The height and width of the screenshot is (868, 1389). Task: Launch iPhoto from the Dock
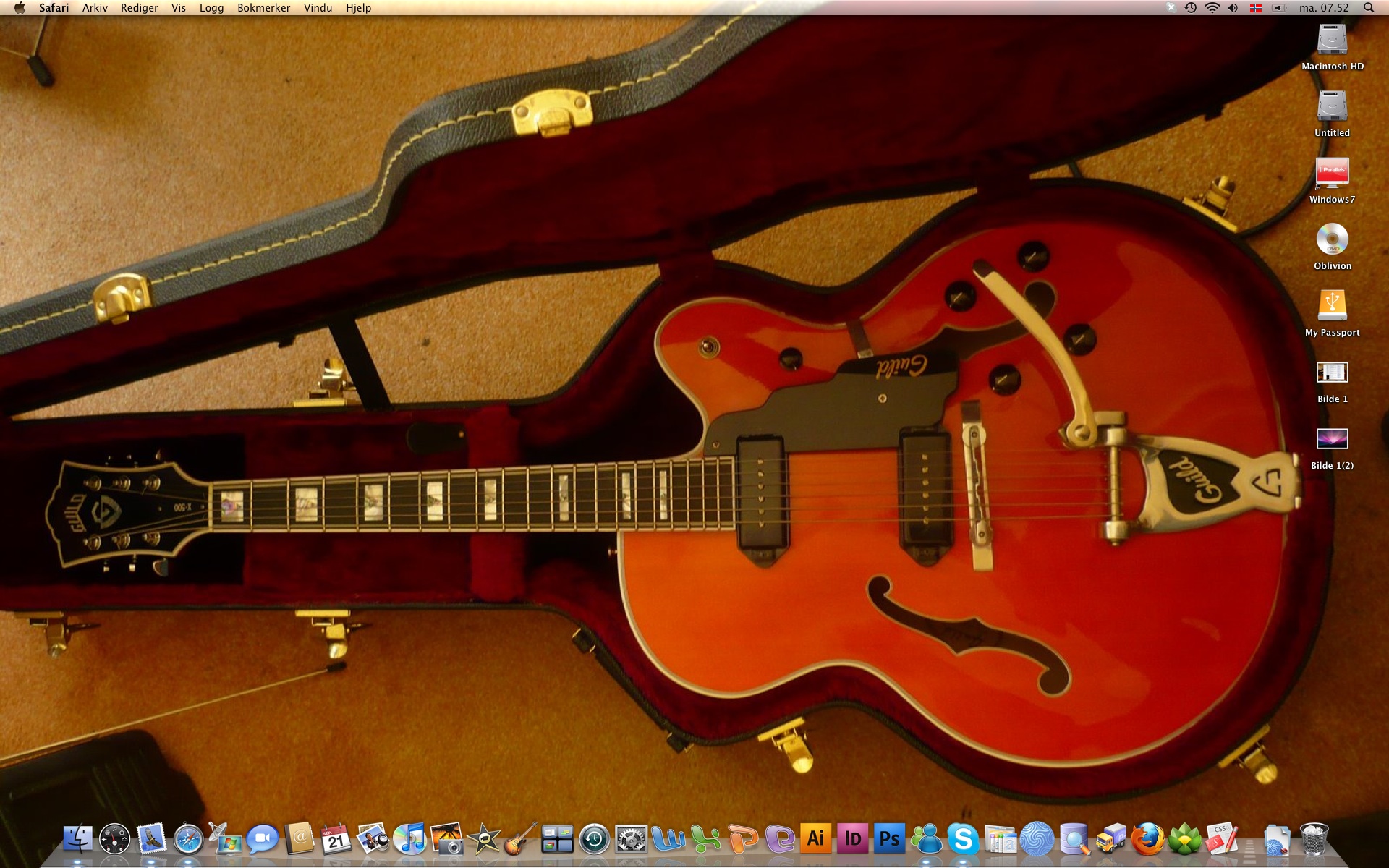[446, 839]
